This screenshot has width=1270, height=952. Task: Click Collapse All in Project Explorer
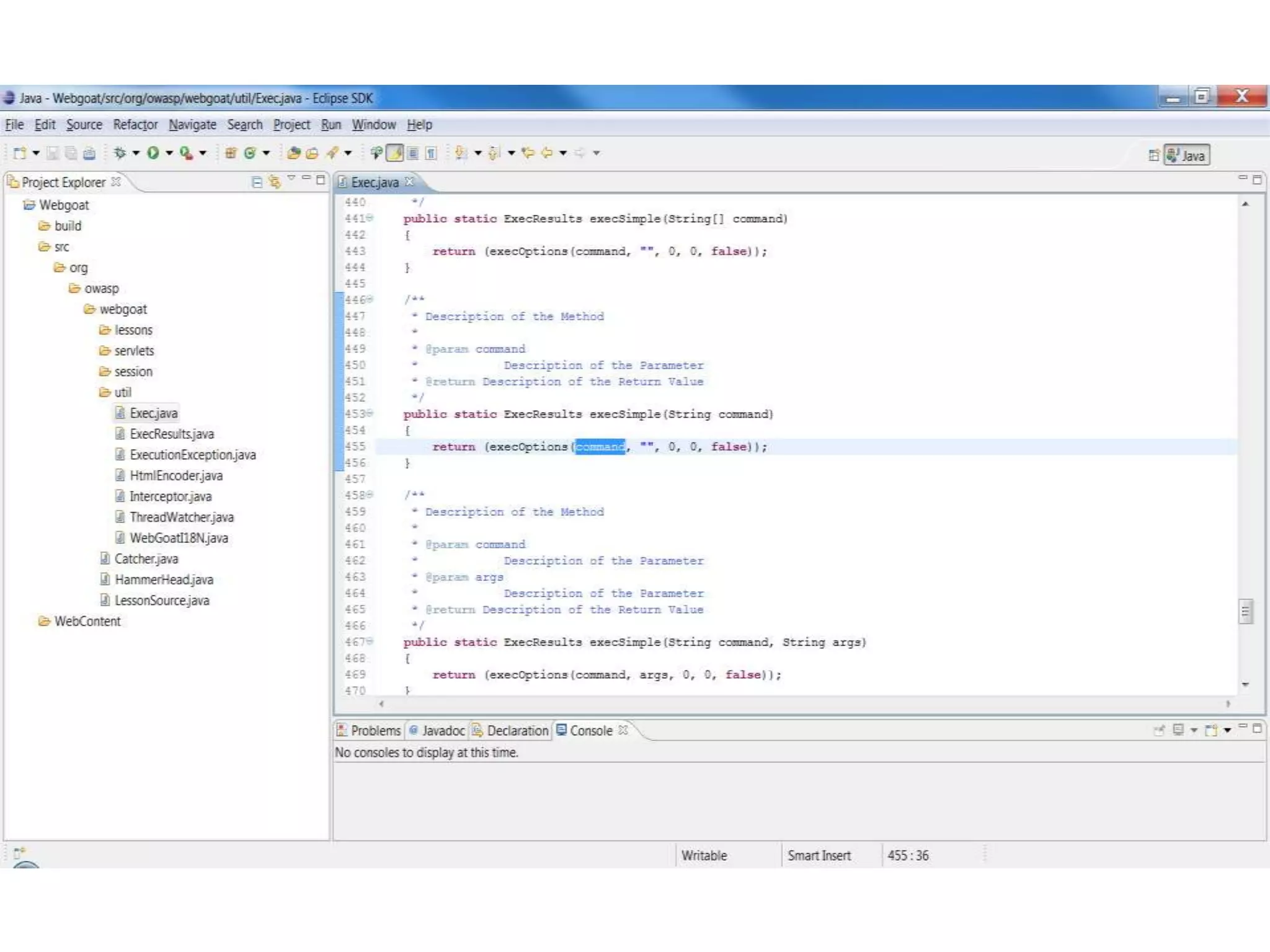257,182
